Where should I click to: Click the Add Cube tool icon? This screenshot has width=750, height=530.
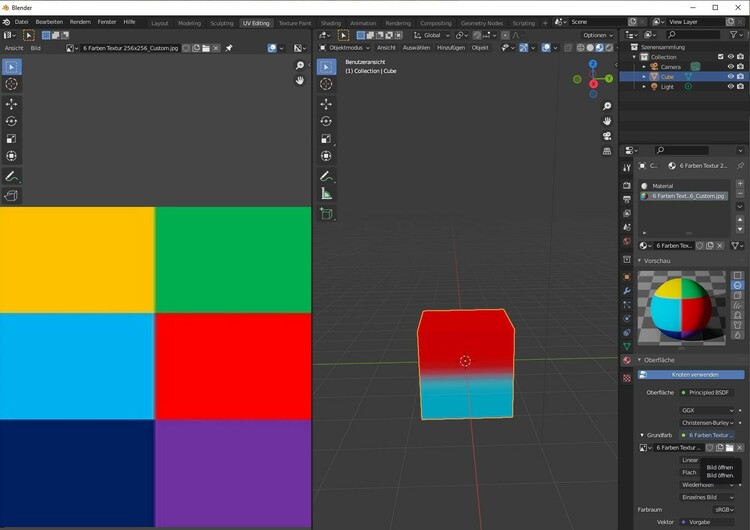(x=326, y=213)
